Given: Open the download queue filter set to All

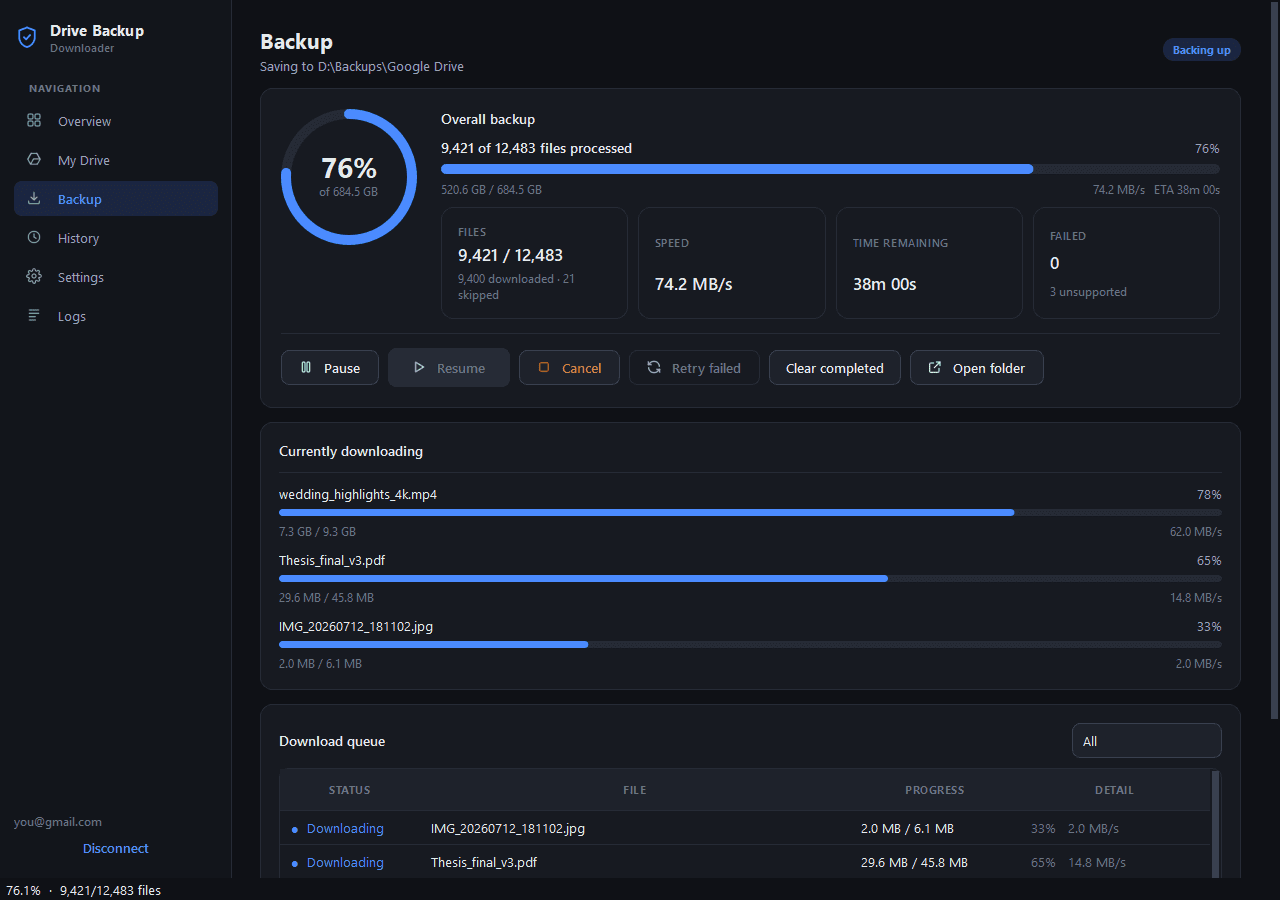Looking at the screenshot, I should (x=1146, y=741).
